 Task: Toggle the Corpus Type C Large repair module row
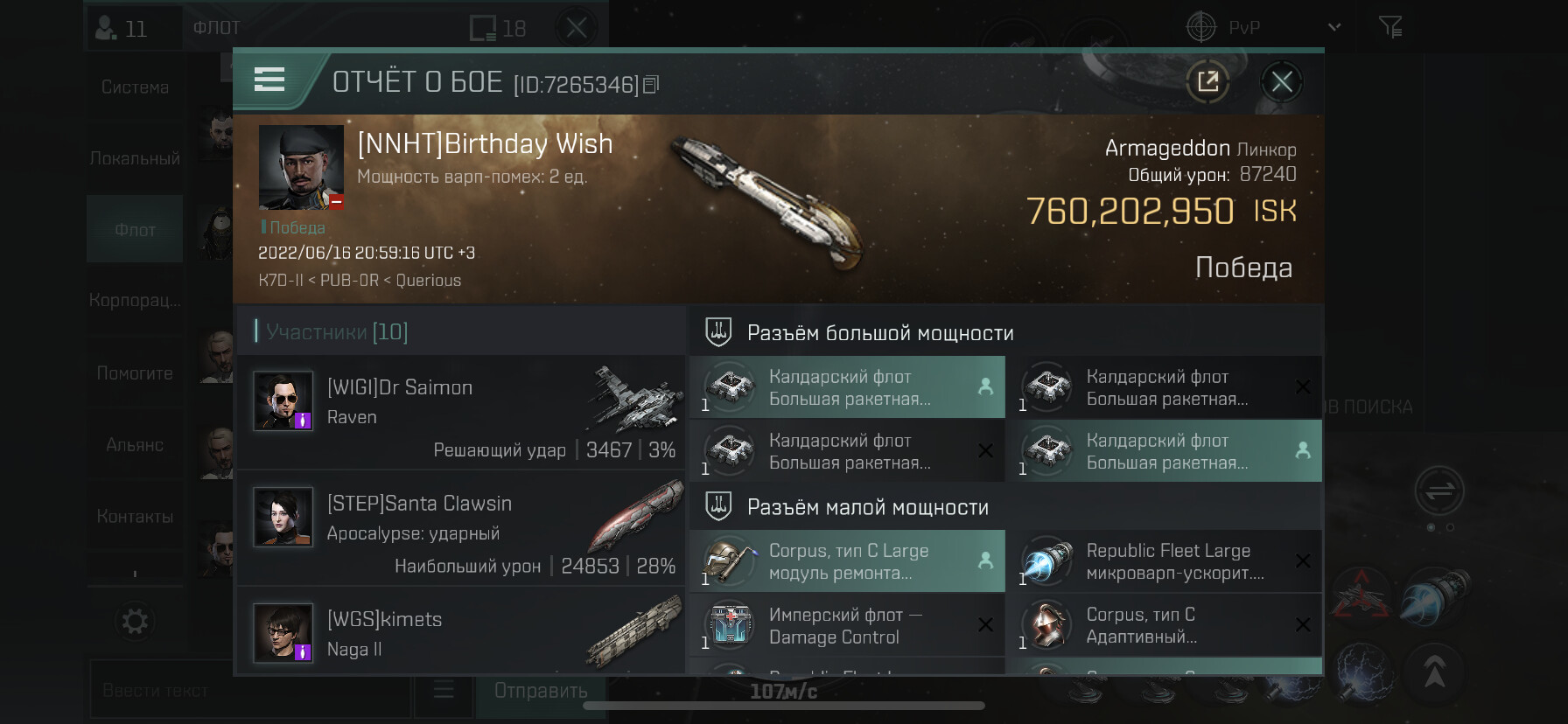[x=847, y=561]
